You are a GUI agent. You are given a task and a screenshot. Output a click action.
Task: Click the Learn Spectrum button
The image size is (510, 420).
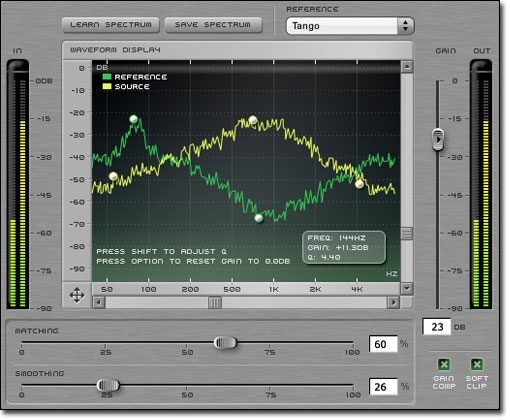[x=111, y=25]
